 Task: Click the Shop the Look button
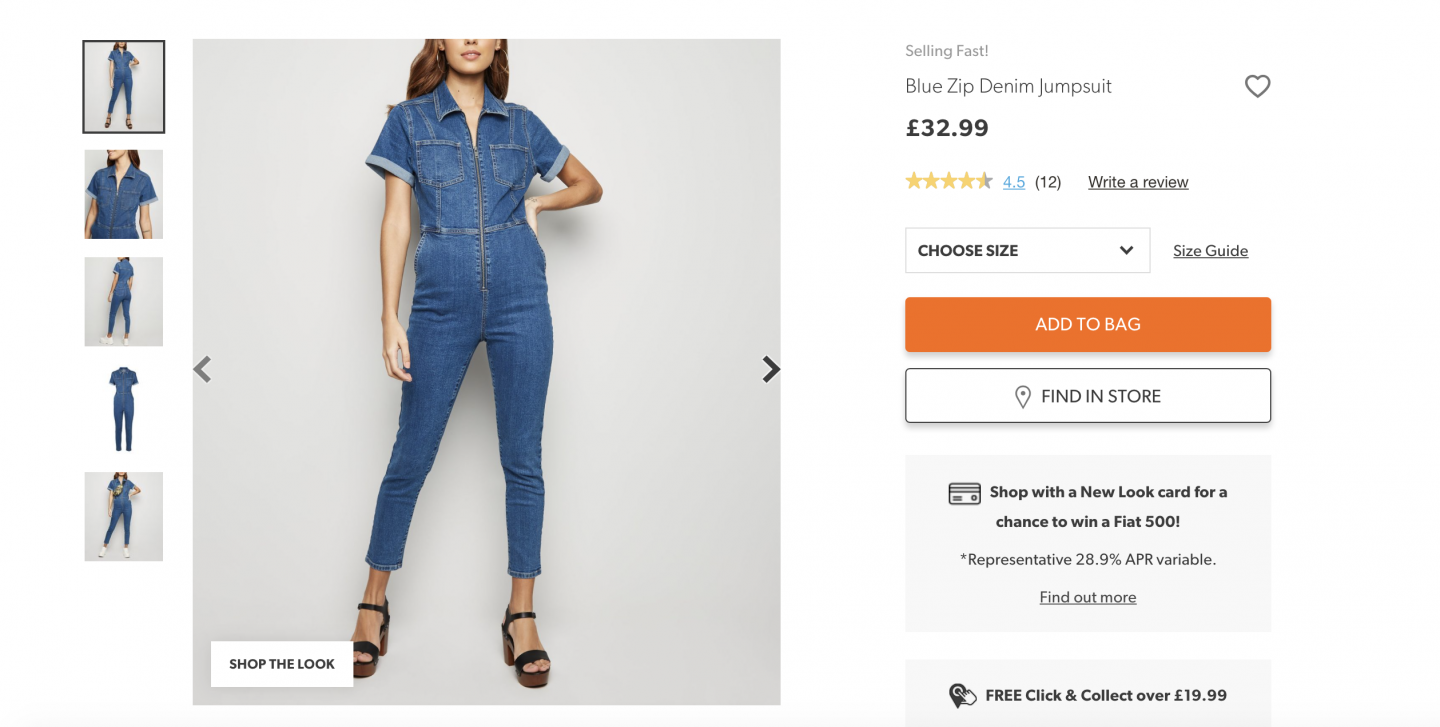pyautogui.click(x=282, y=664)
